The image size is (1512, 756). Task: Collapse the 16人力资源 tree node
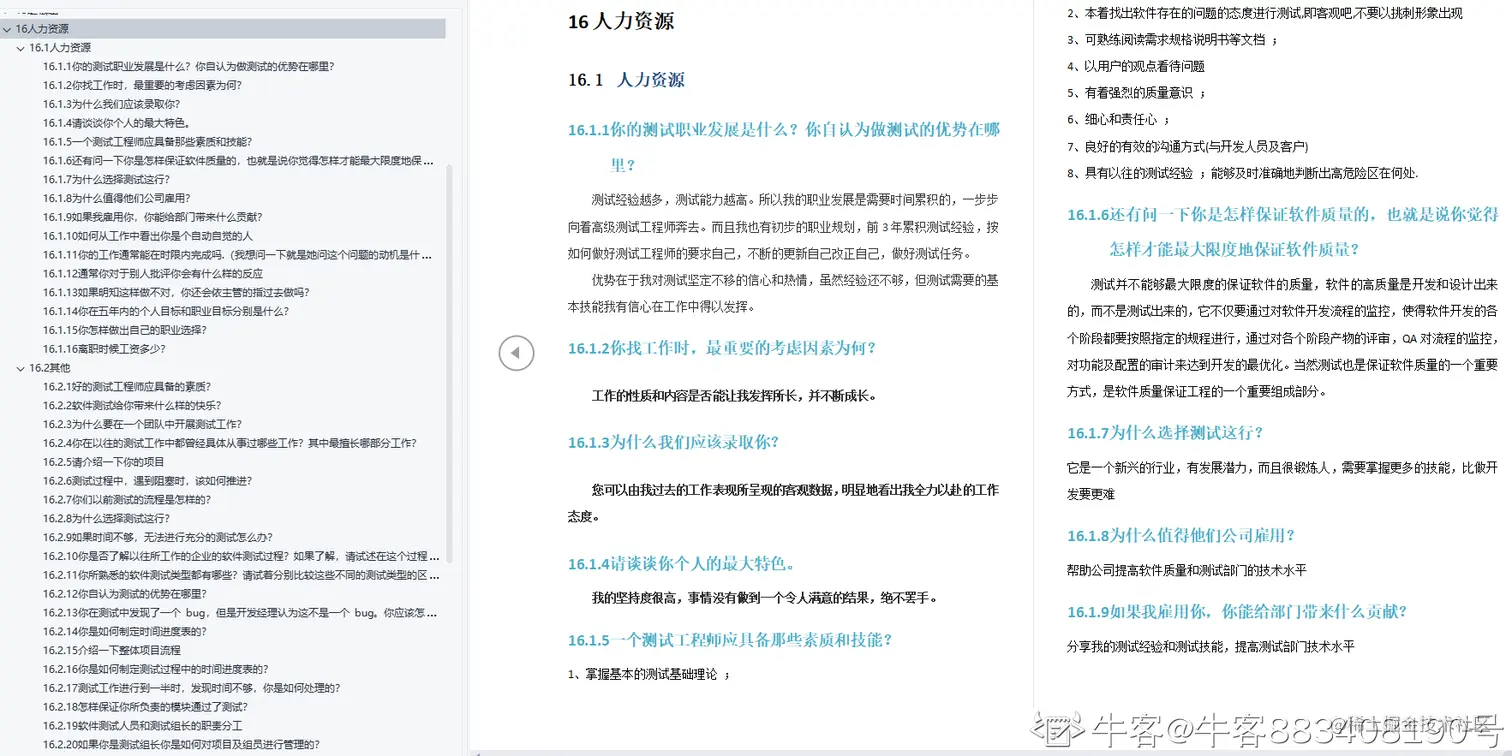[8, 28]
